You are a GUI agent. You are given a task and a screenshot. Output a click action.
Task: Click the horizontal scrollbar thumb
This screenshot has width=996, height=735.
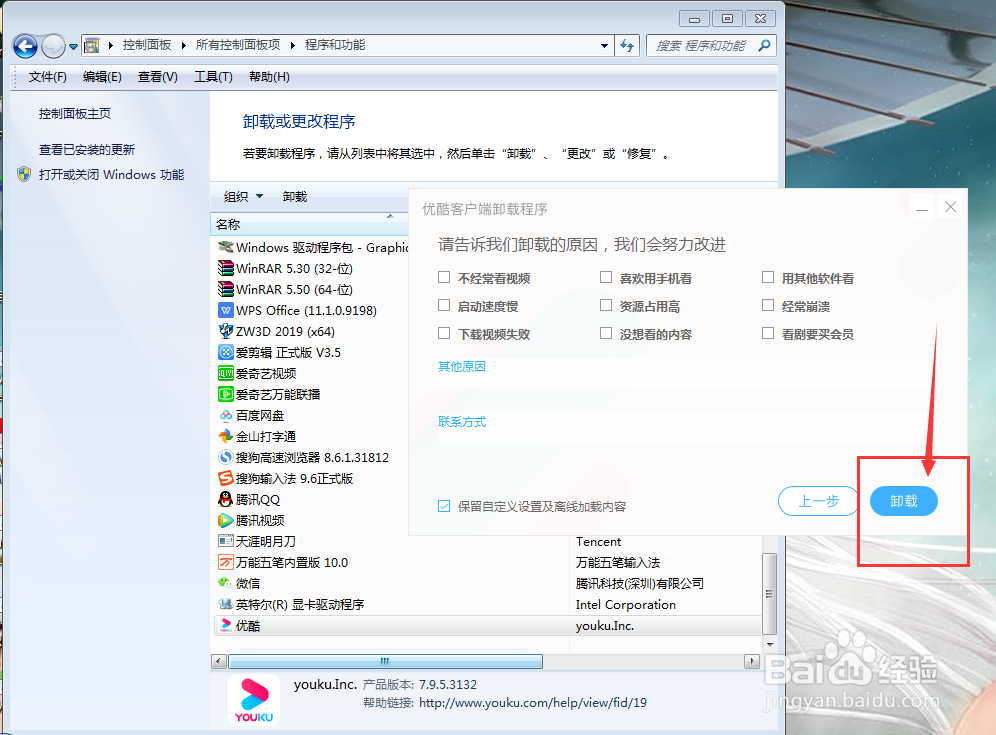click(385, 661)
